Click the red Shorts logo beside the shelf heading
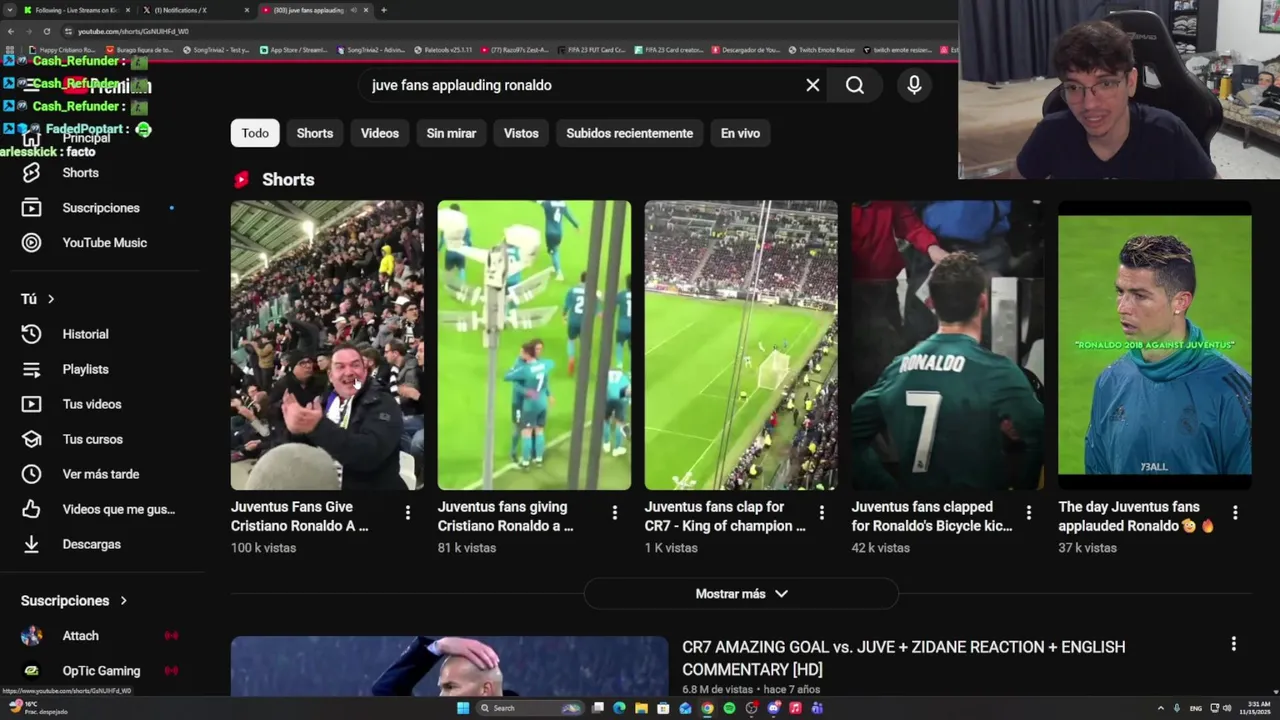The image size is (1280, 720). [241, 180]
